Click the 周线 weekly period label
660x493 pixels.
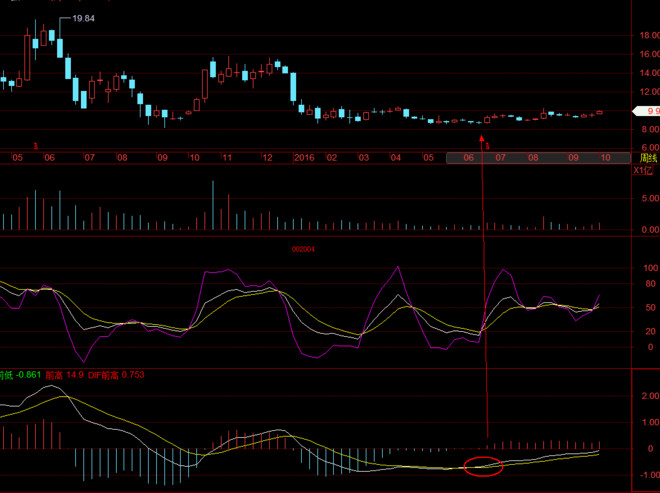click(648, 158)
